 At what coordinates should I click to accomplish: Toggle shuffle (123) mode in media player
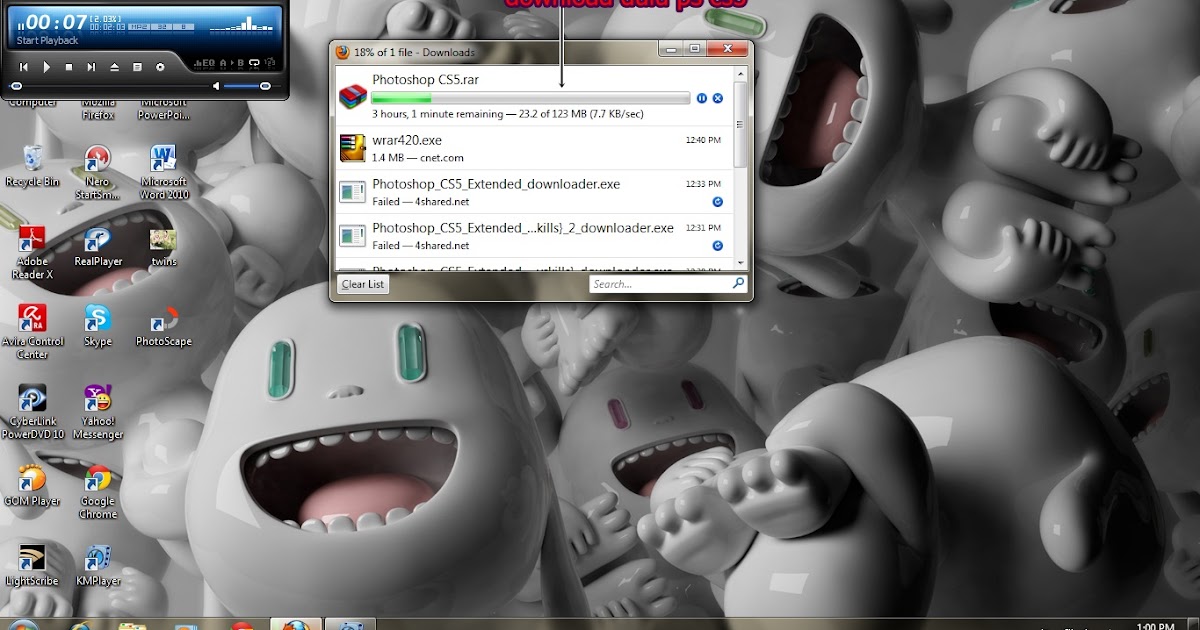pyautogui.click(x=270, y=62)
